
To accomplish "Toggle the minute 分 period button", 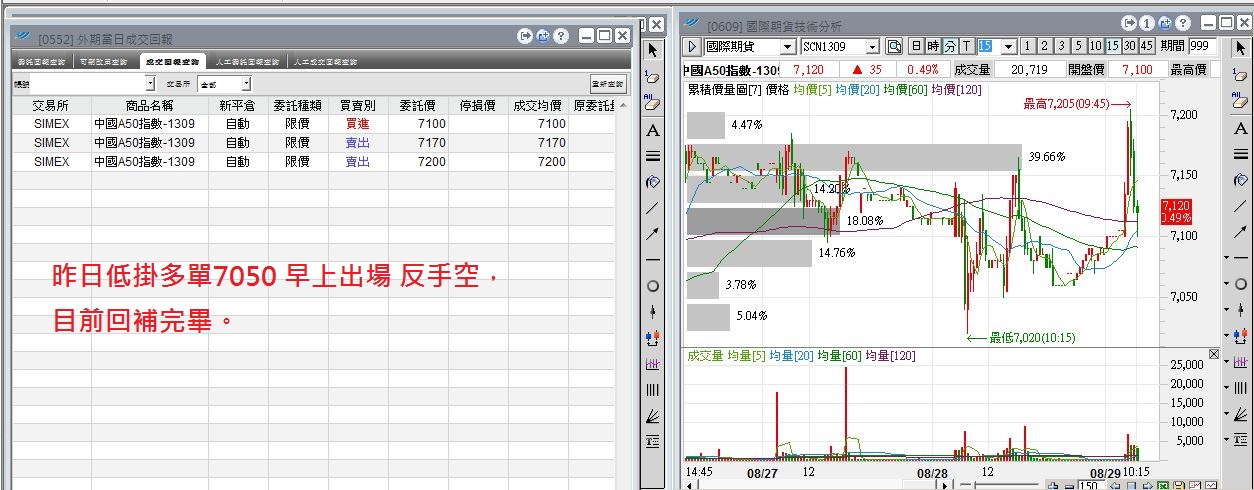I will pos(949,46).
